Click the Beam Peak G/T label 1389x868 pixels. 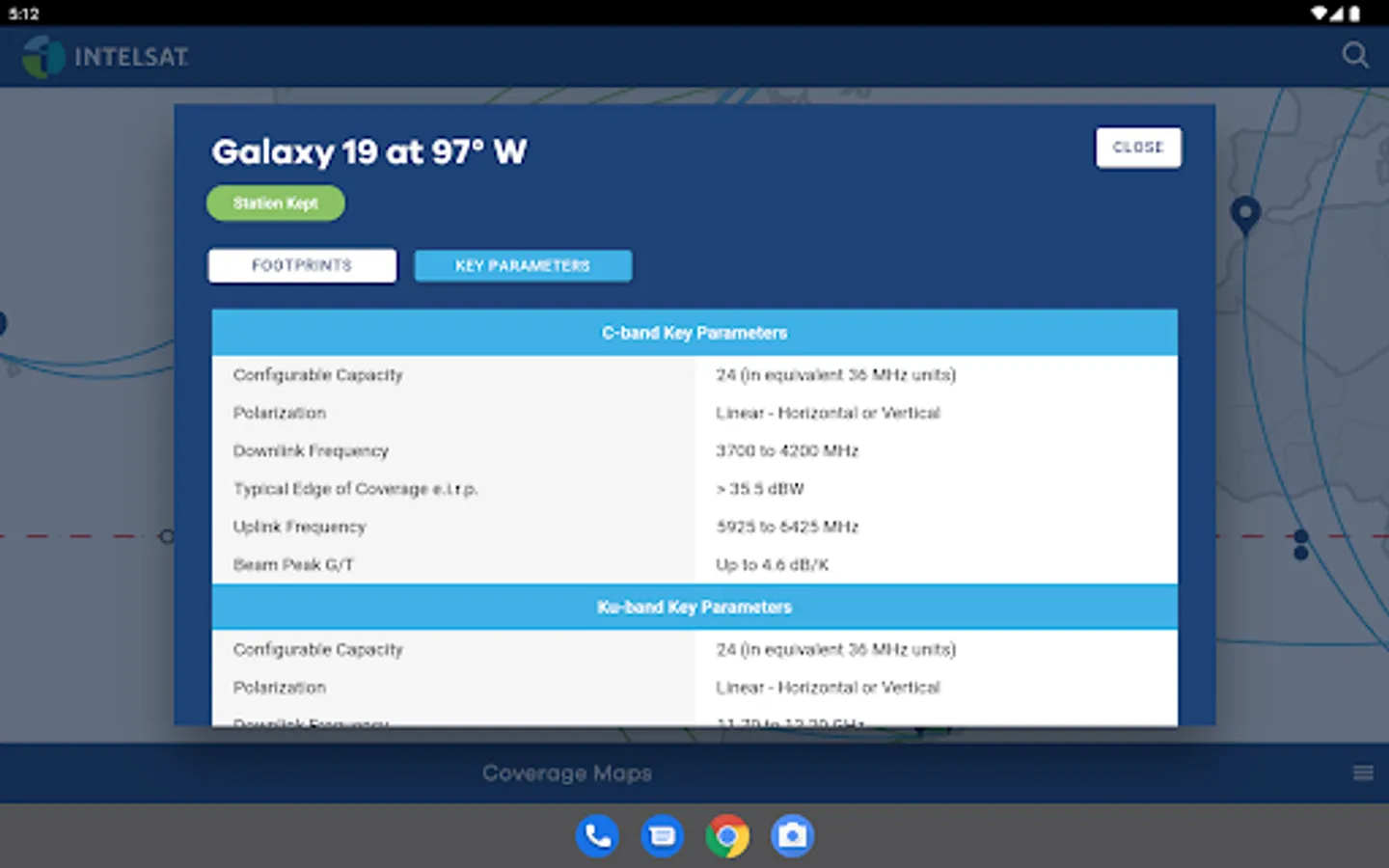pyautogui.click(x=293, y=565)
